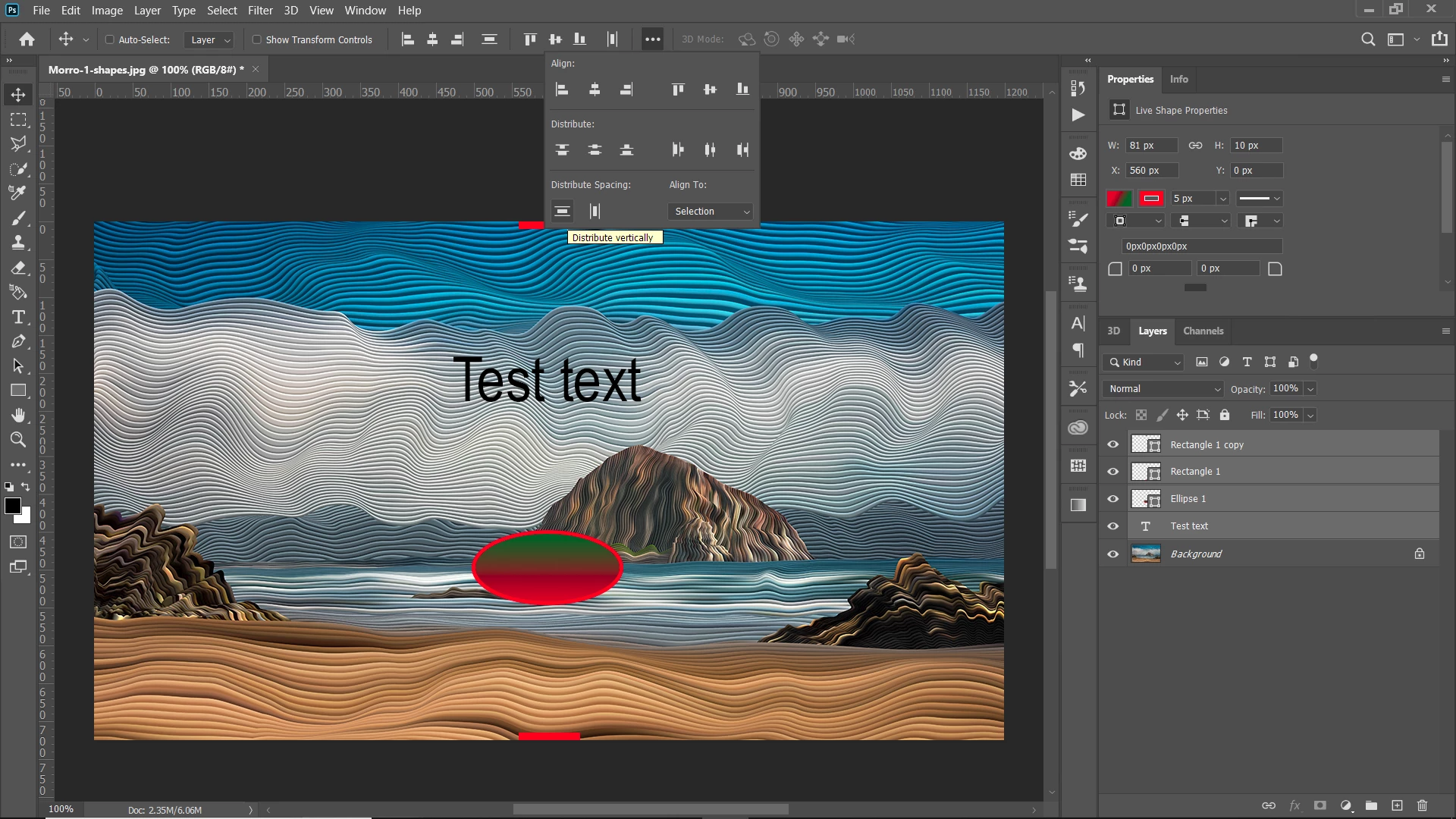Click the shape fill color swatch

coord(1119,199)
